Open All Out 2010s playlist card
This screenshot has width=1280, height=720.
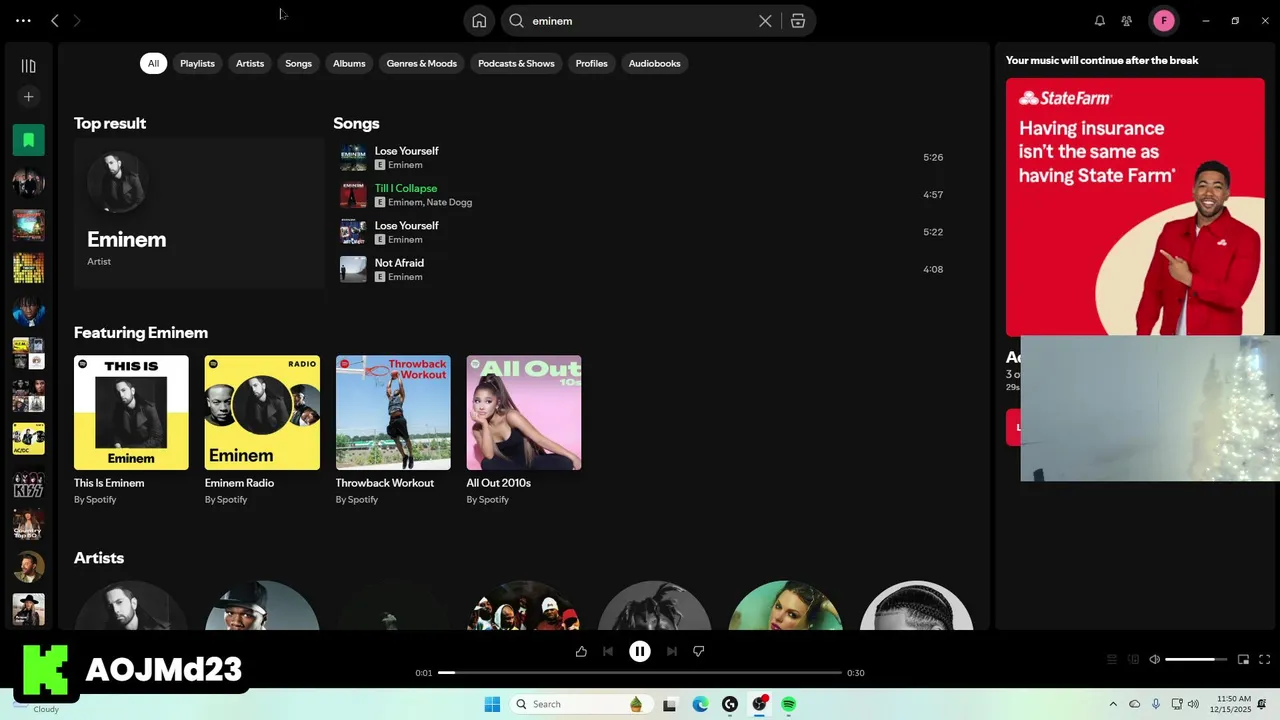(524, 430)
